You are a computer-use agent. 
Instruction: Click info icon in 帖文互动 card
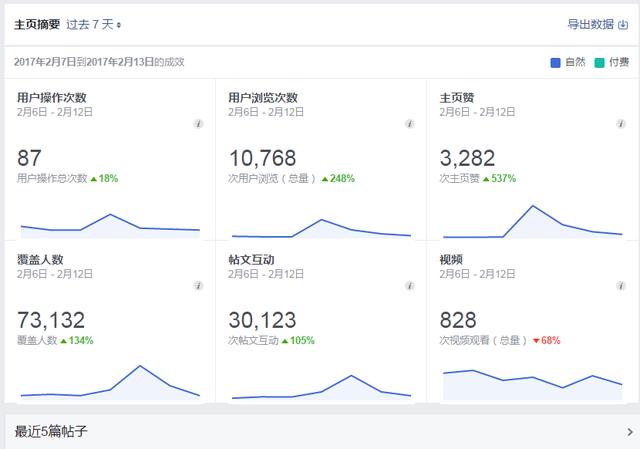[x=410, y=286]
